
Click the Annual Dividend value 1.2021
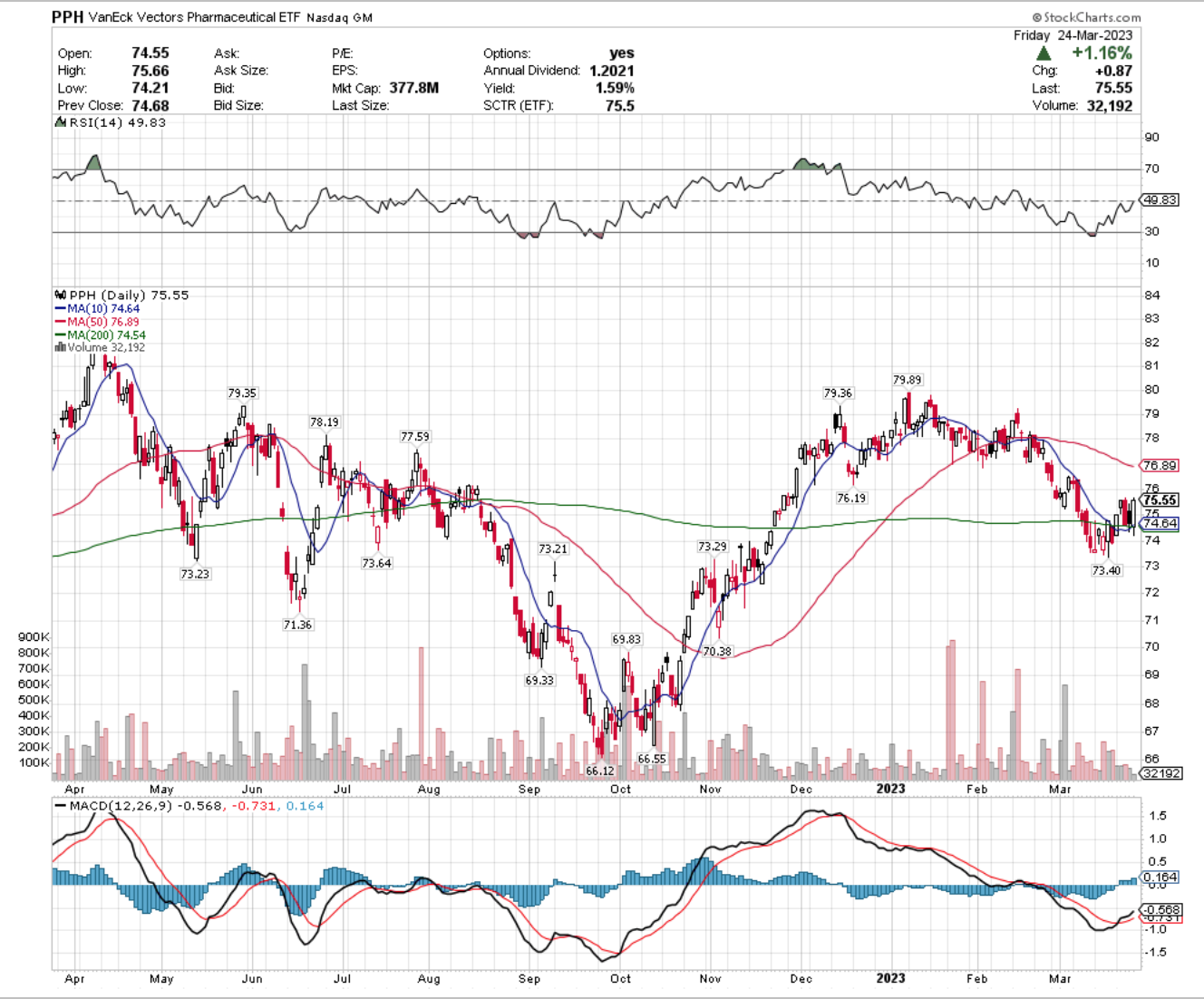612,71
